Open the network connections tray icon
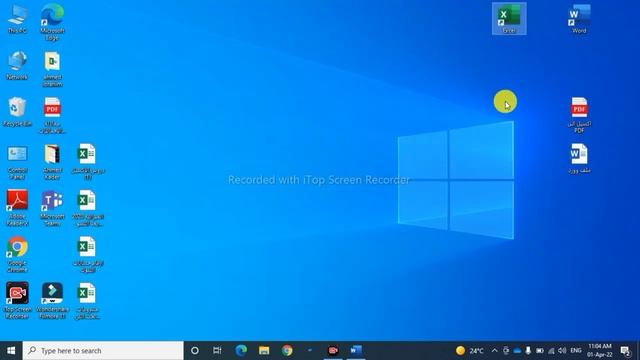 click(x=551, y=351)
